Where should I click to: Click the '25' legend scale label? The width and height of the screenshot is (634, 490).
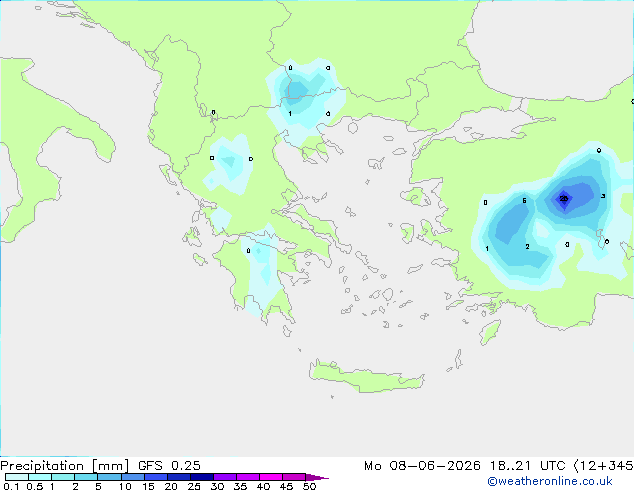194,486
